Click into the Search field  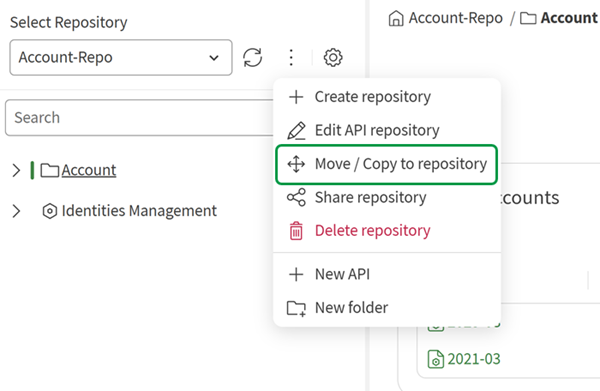point(140,118)
